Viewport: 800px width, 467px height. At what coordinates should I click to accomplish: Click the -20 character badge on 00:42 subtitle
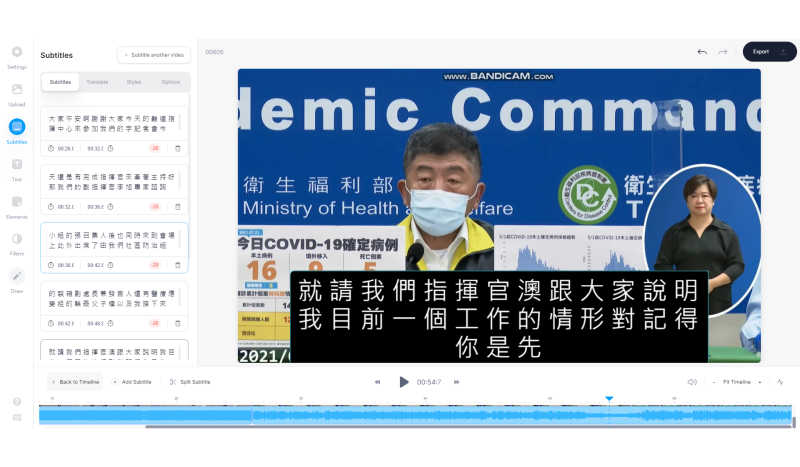point(155,323)
